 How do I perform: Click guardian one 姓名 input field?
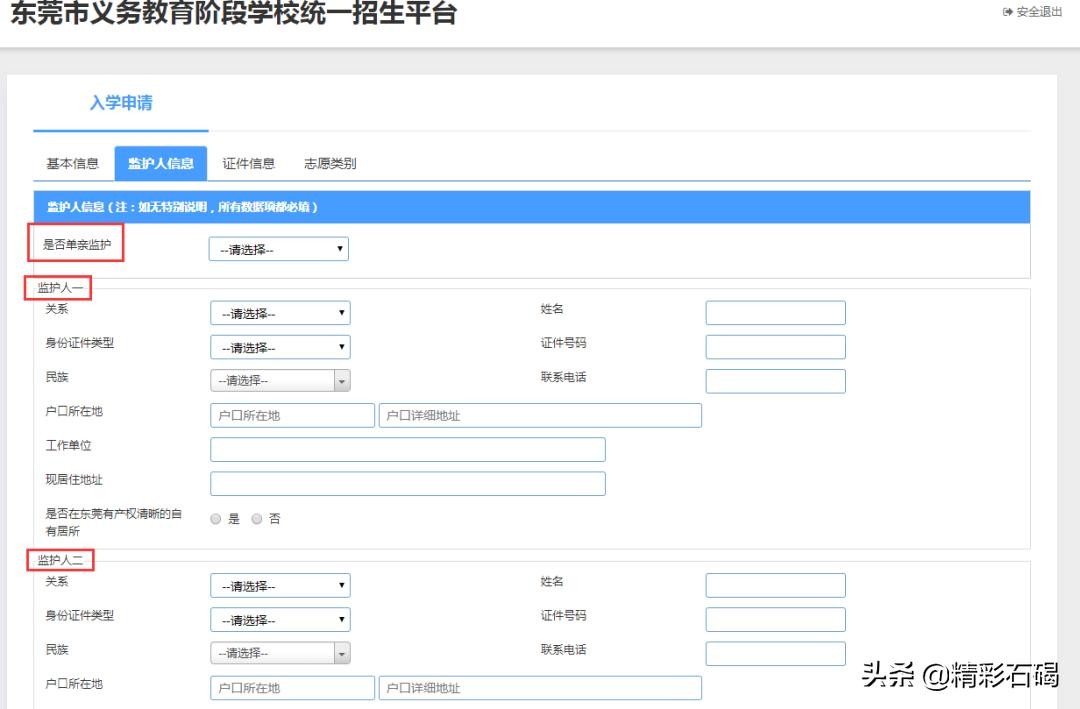tap(775, 313)
